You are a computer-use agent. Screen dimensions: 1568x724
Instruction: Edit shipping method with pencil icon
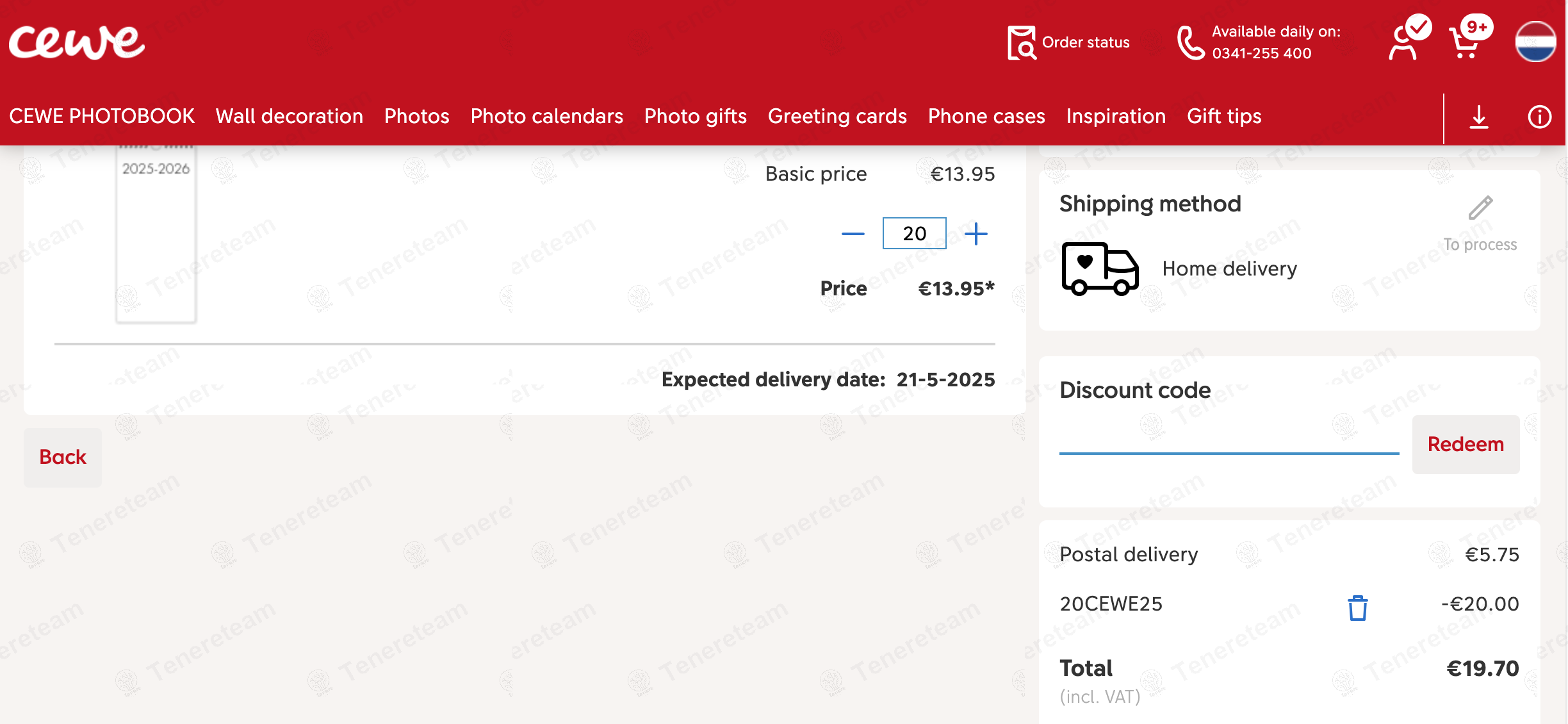pos(1480,209)
